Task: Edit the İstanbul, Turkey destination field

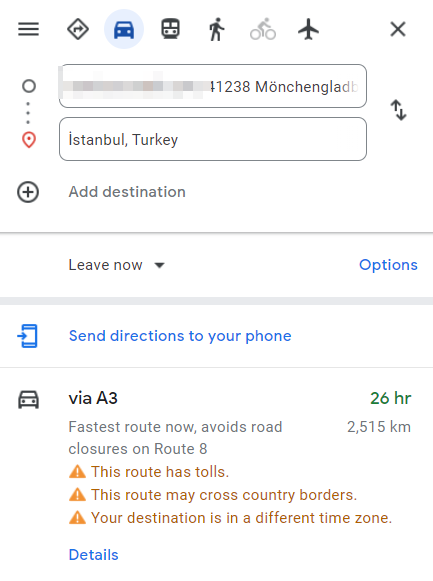Action: 213,139
